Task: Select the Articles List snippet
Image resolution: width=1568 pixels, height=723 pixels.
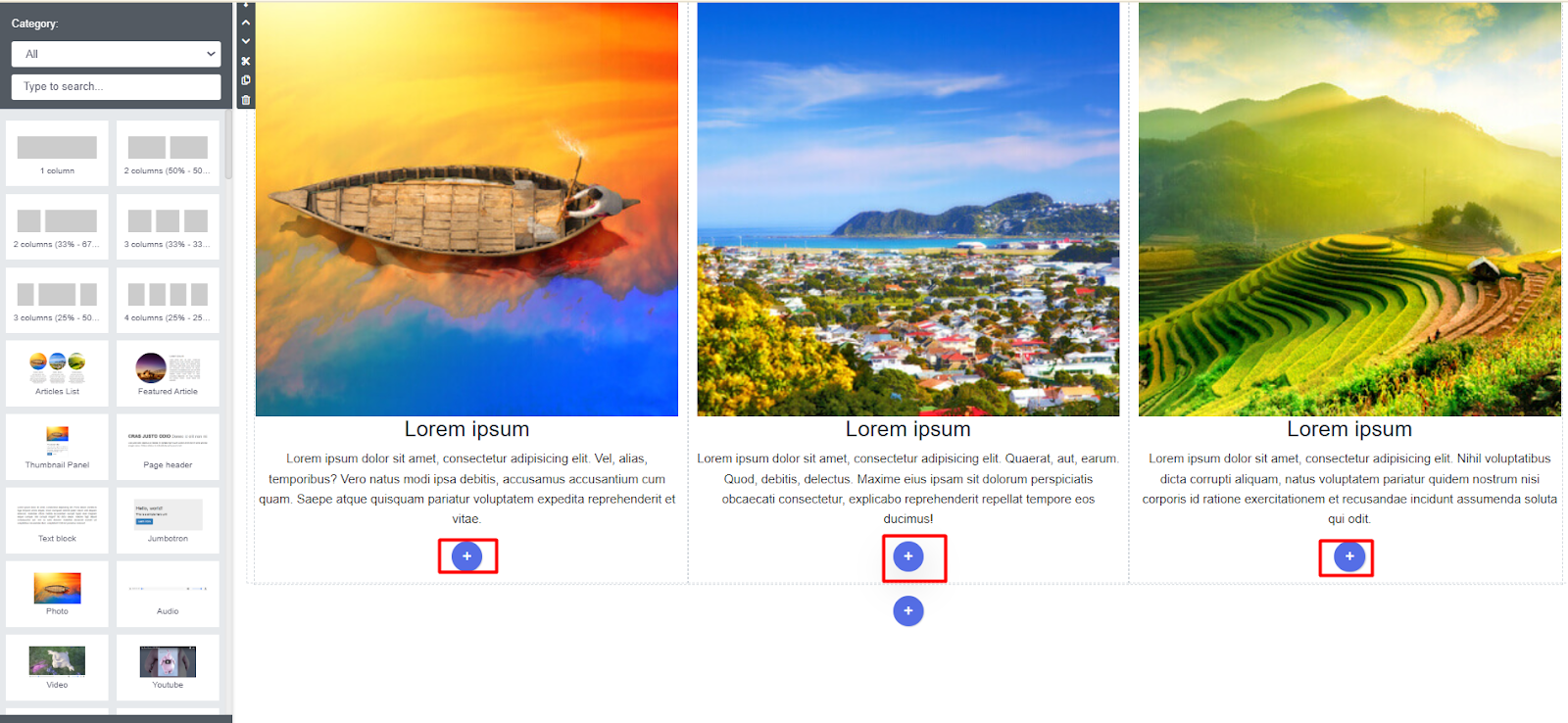Action: click(x=57, y=373)
